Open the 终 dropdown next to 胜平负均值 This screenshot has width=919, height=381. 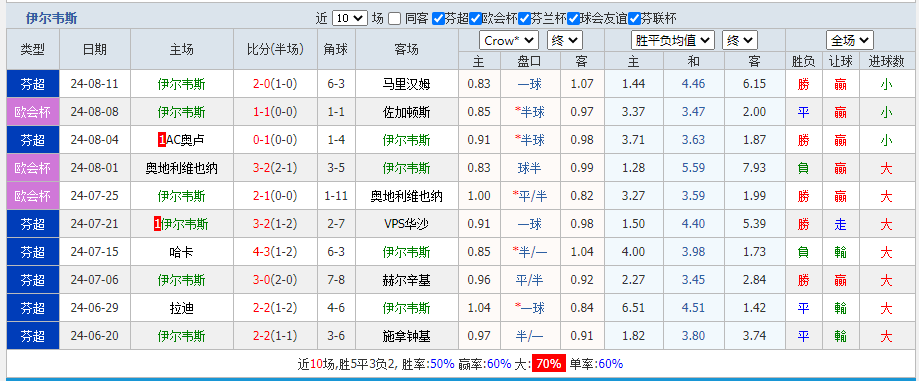click(x=740, y=40)
